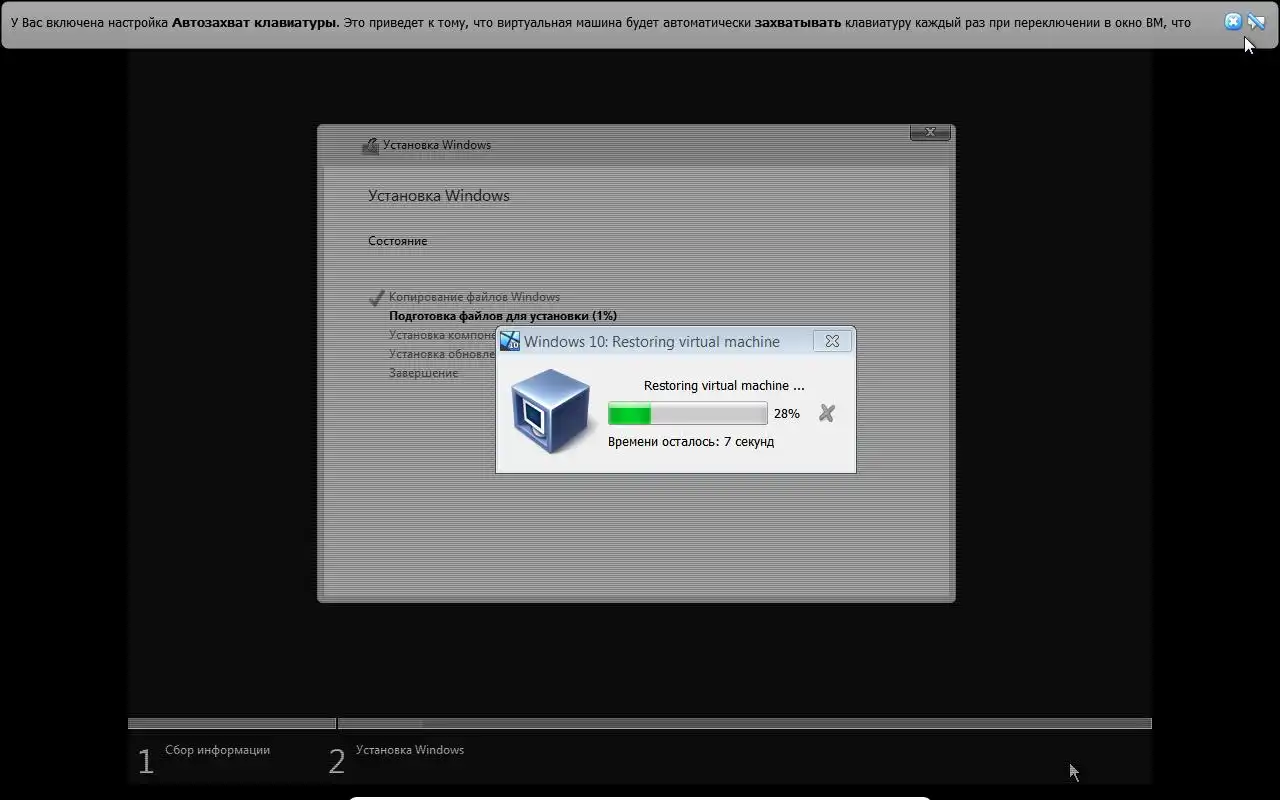Viewport: 1280px width, 800px height.
Task: Select 'Копирование файлов Windows' step text
Action: point(474,297)
